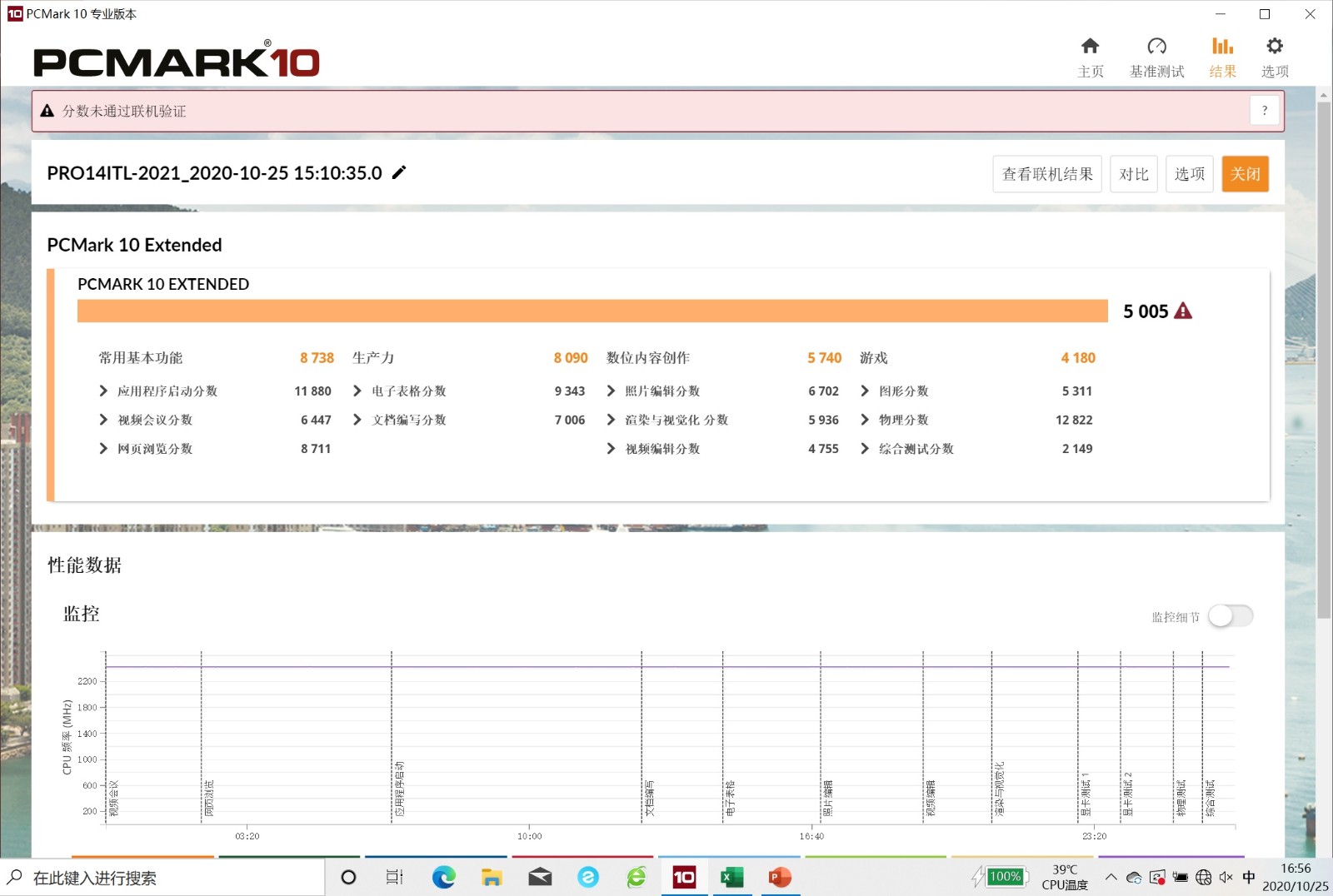Launch Microsoft Edge from taskbar

pyautogui.click(x=443, y=877)
